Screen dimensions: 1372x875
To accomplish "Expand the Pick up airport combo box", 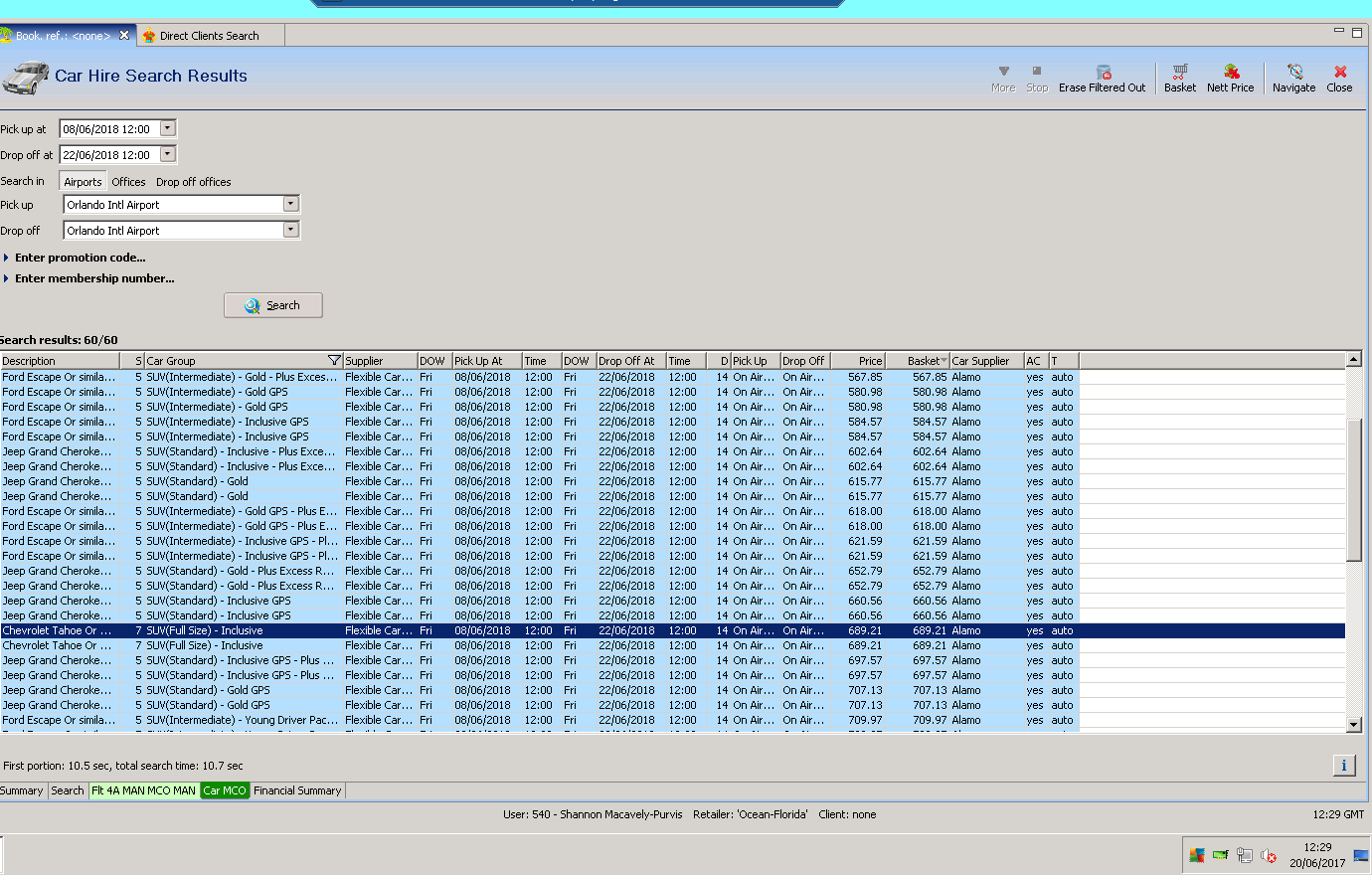I will tap(290, 204).
